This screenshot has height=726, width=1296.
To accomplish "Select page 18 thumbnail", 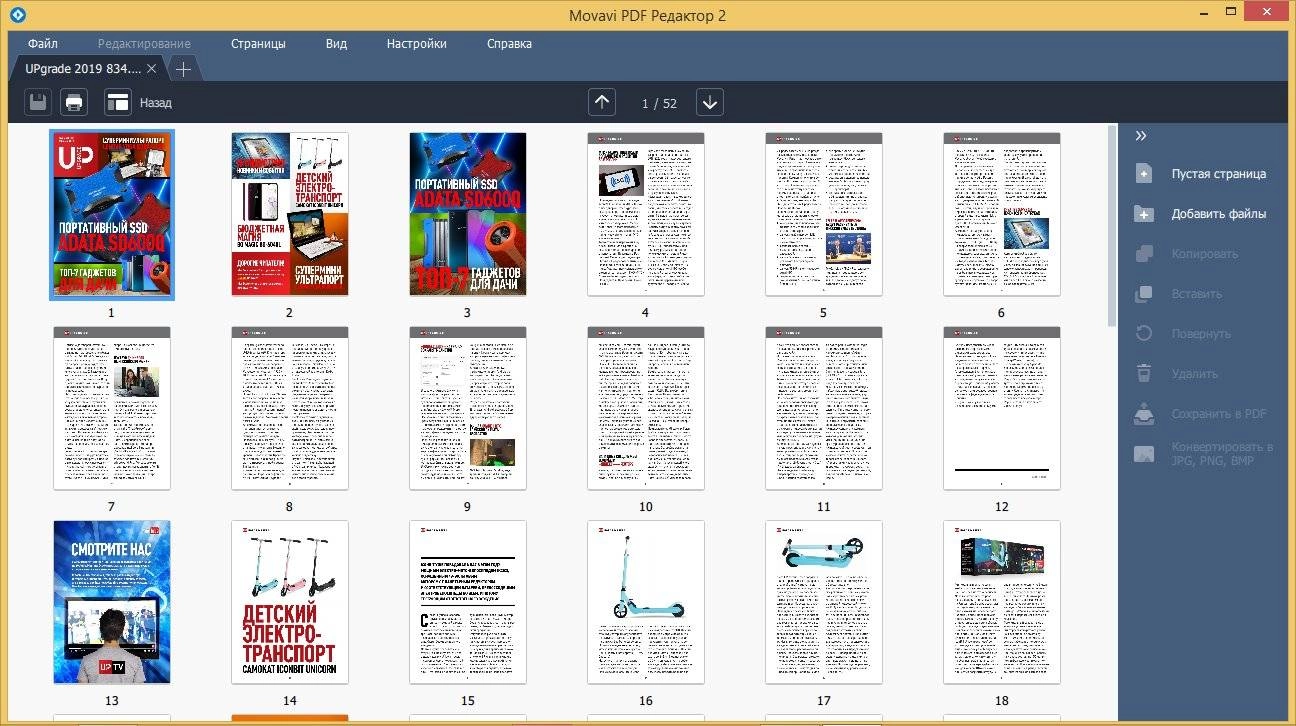I will [1001, 602].
